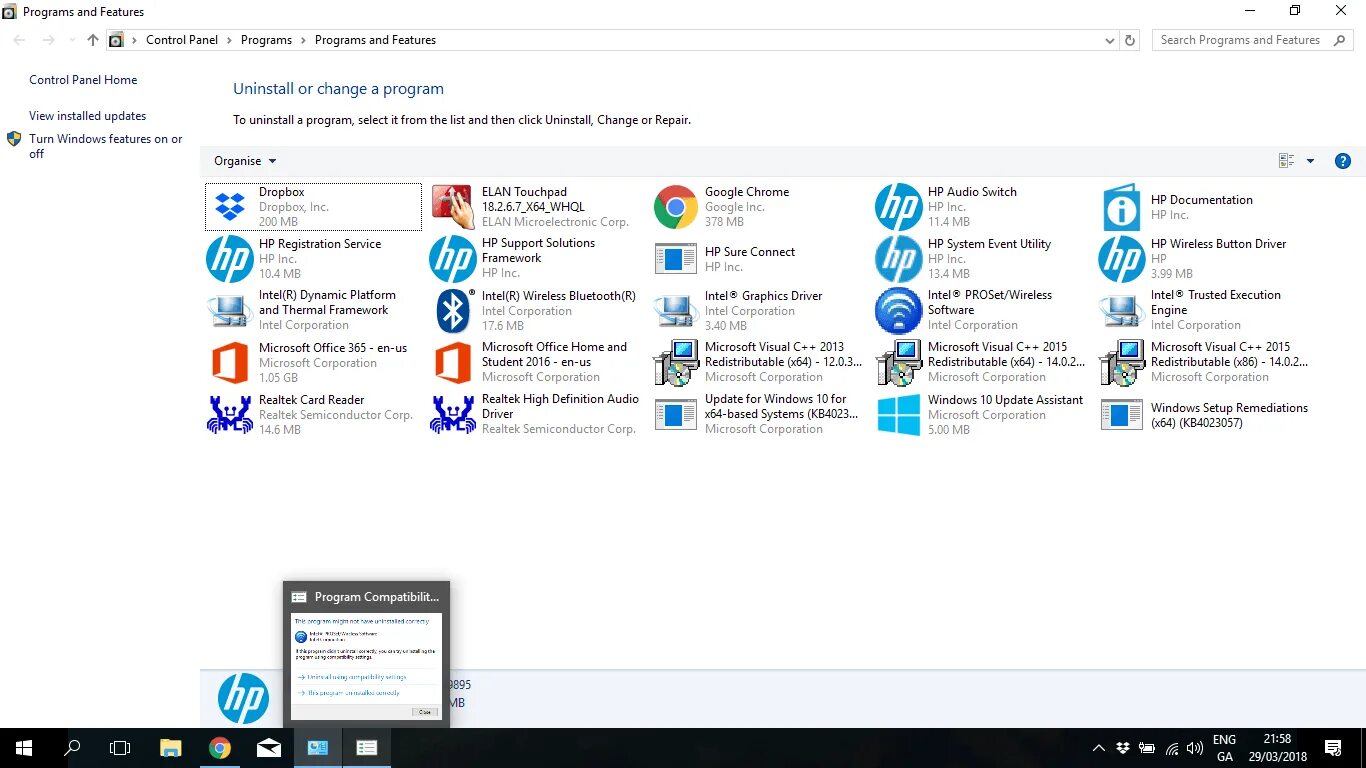
Task: Select the Windows 10 Update Assistant icon
Action: click(899, 415)
